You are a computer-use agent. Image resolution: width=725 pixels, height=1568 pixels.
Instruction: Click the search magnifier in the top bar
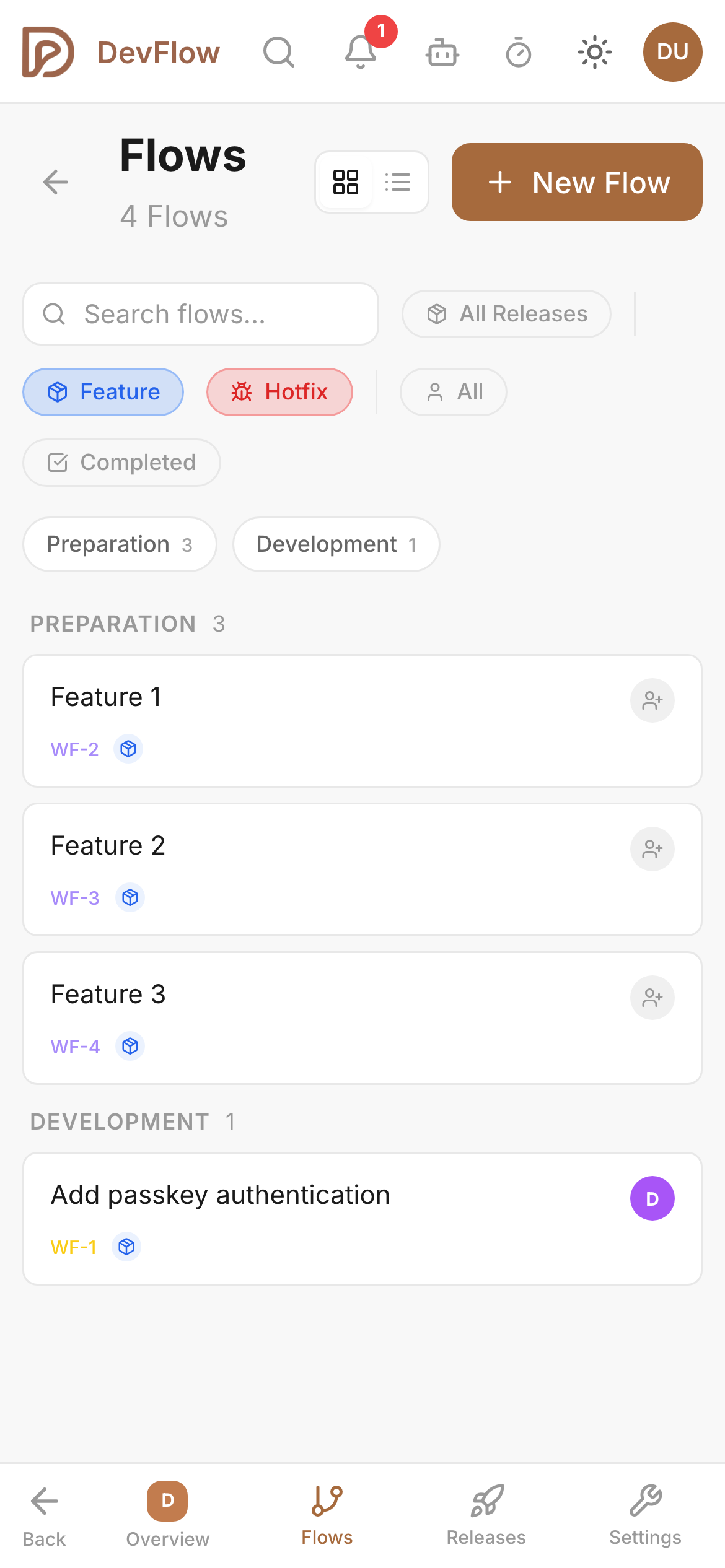(x=278, y=53)
